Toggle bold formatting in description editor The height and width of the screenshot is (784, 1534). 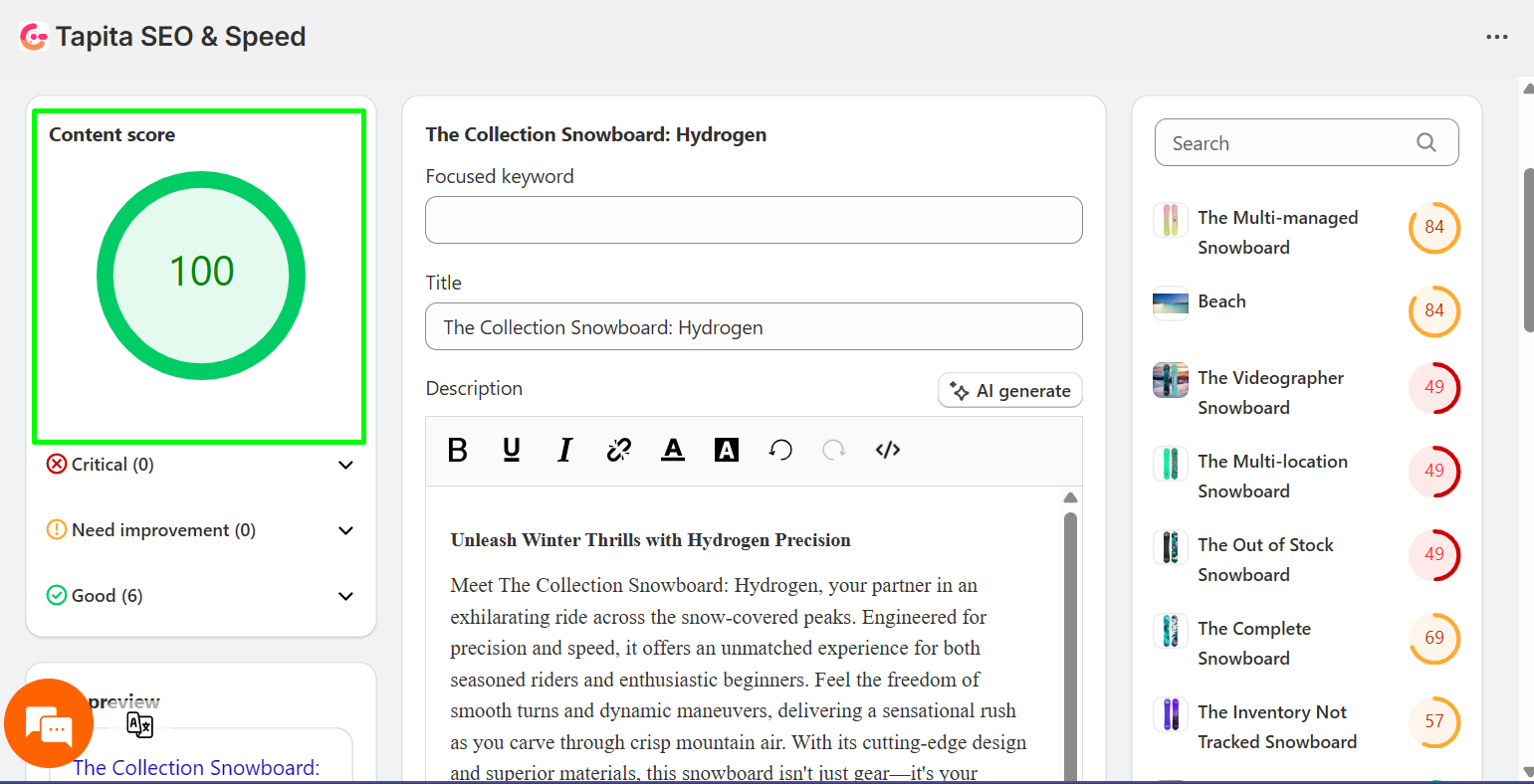(457, 450)
